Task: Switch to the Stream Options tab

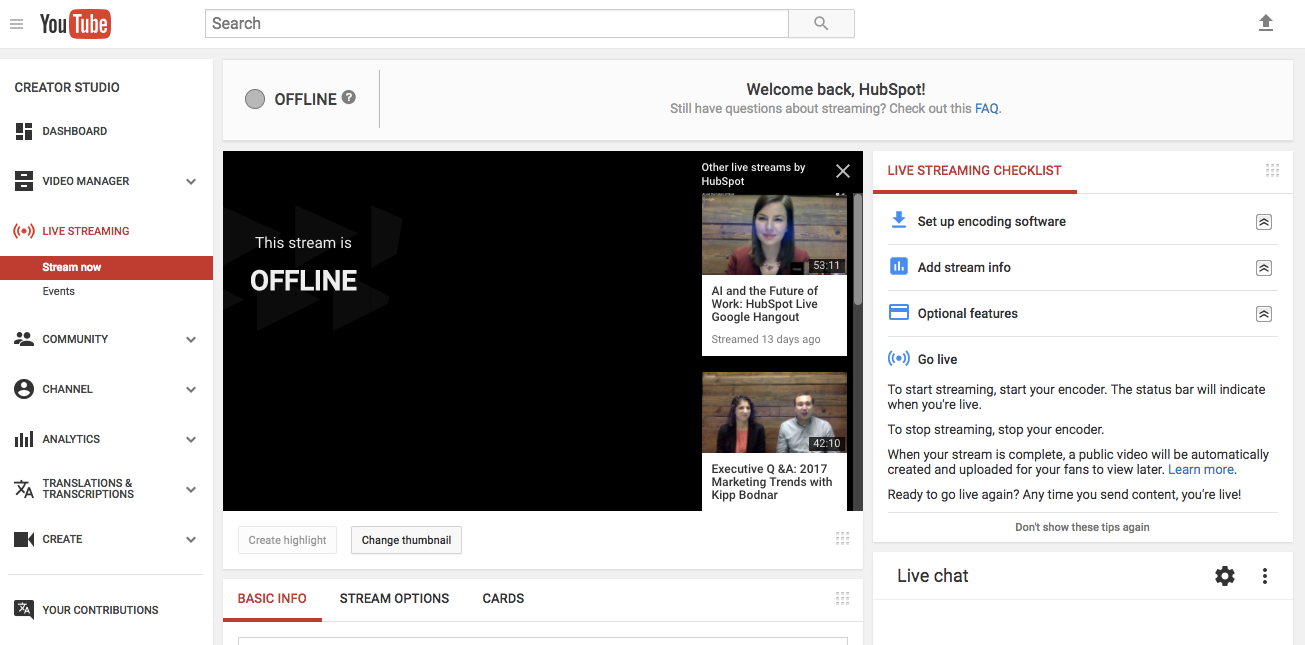Action: 394,599
